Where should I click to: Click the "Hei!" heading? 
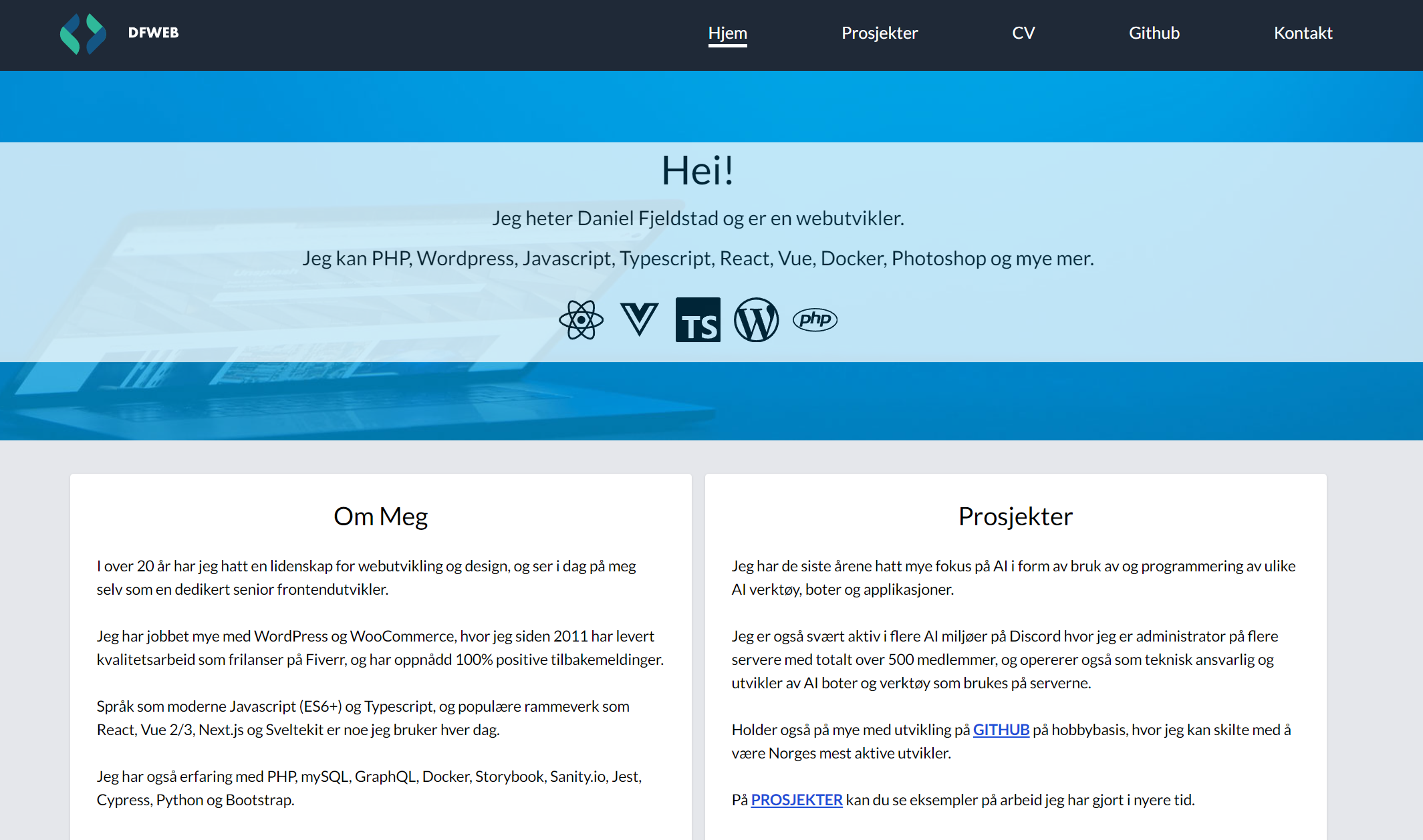[x=698, y=170]
